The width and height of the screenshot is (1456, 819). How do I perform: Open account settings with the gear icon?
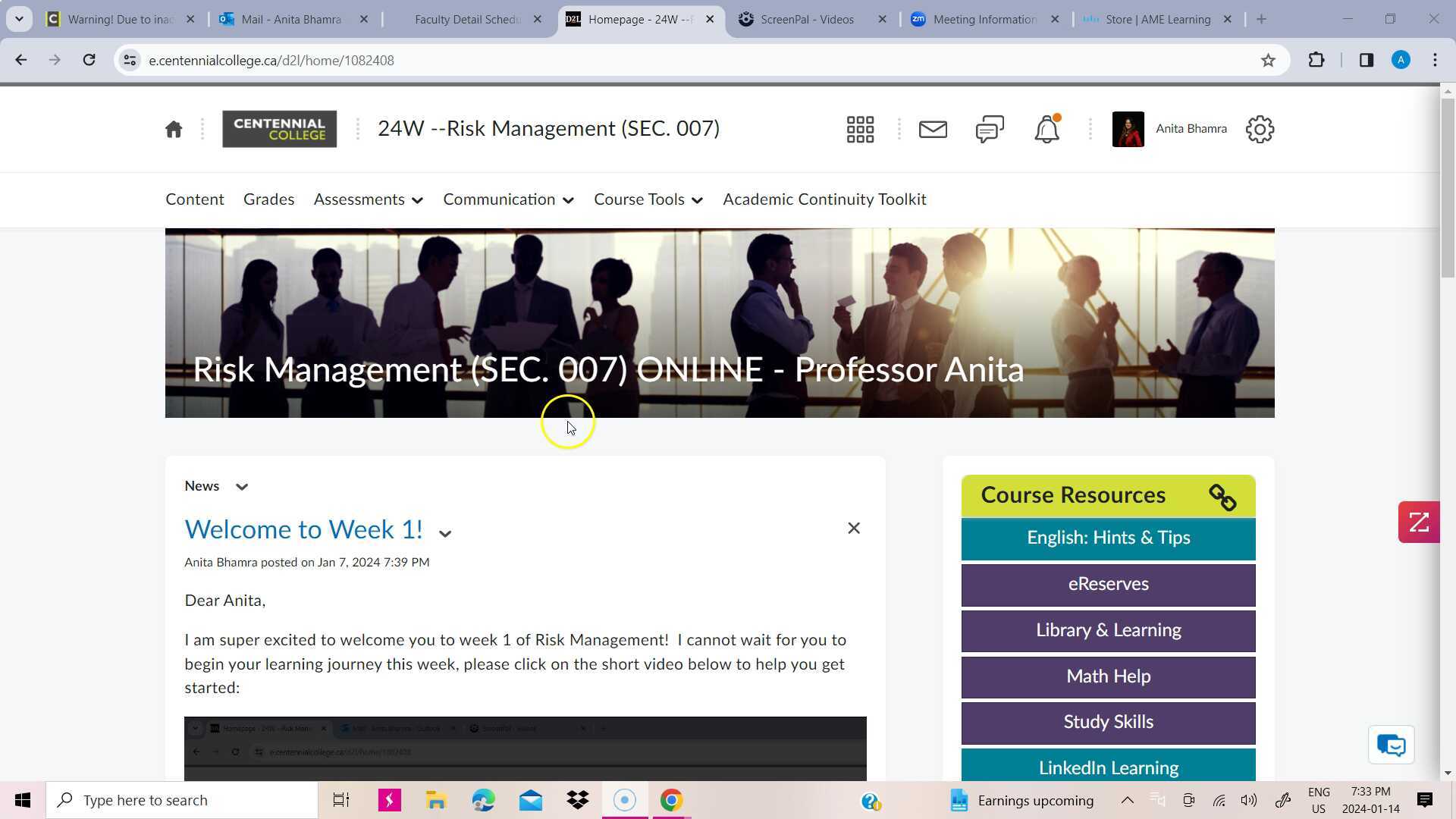[1259, 129]
